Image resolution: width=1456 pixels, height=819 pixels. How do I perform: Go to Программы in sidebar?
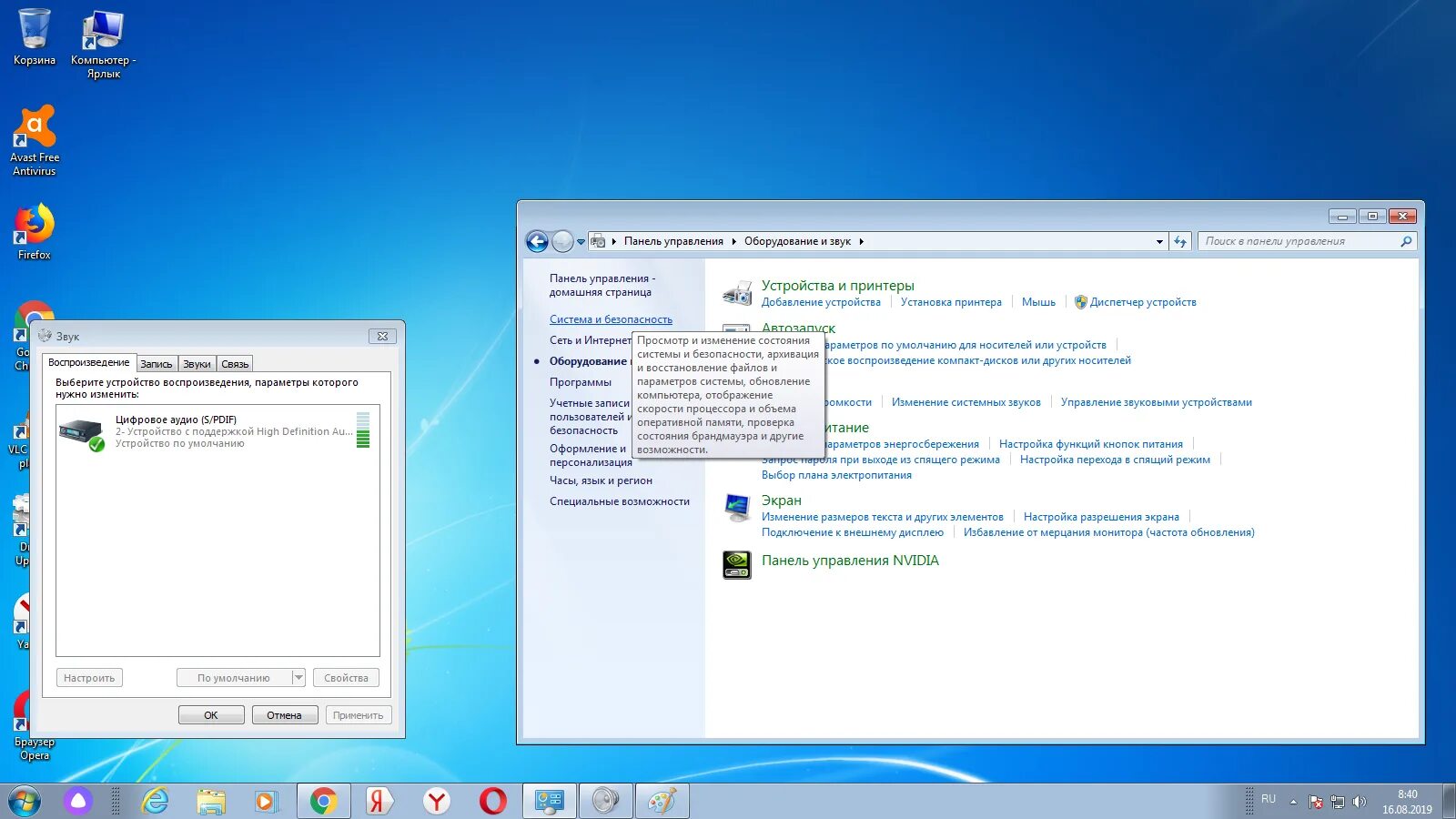point(581,382)
